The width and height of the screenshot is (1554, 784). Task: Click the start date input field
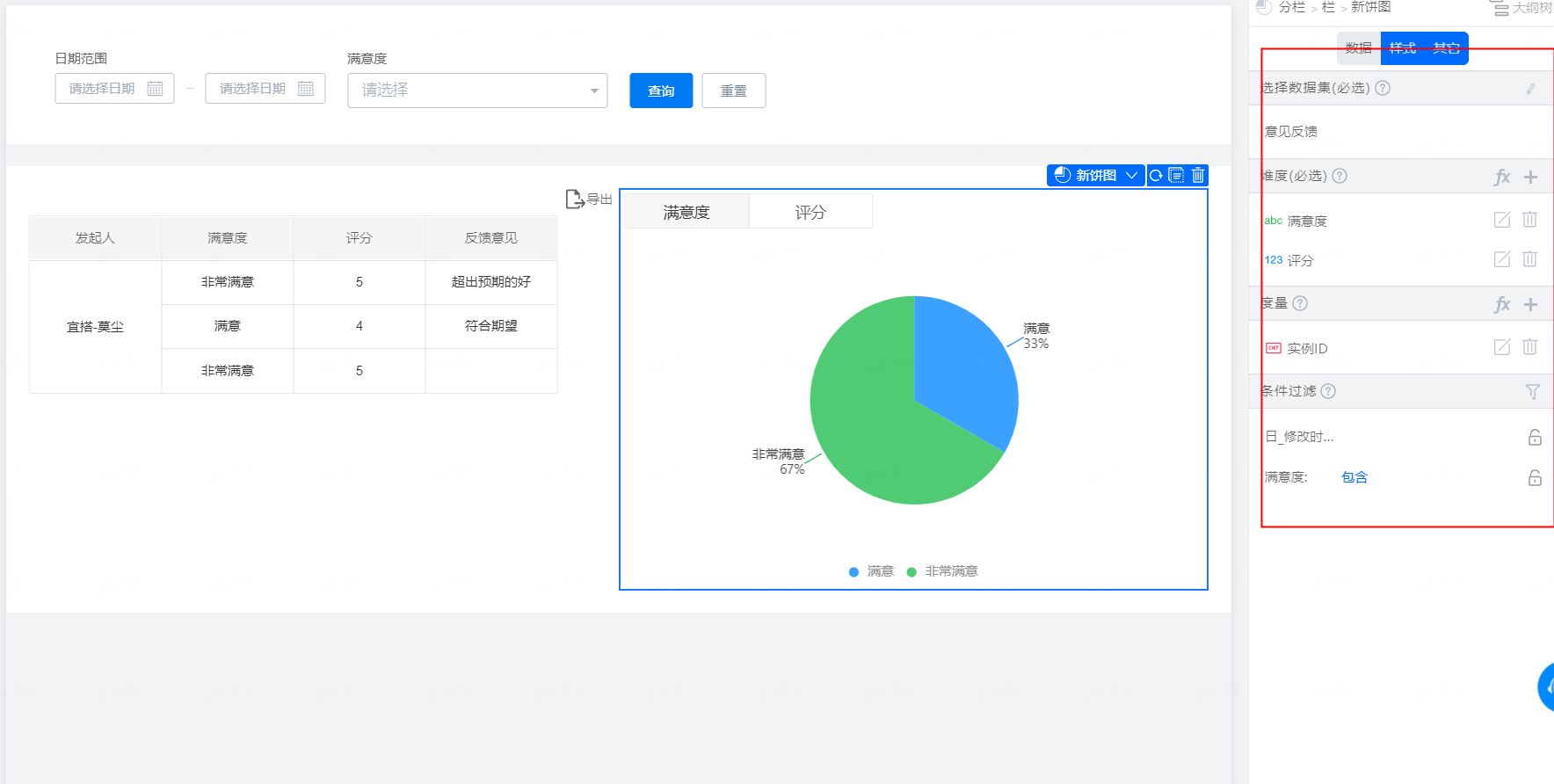114,89
